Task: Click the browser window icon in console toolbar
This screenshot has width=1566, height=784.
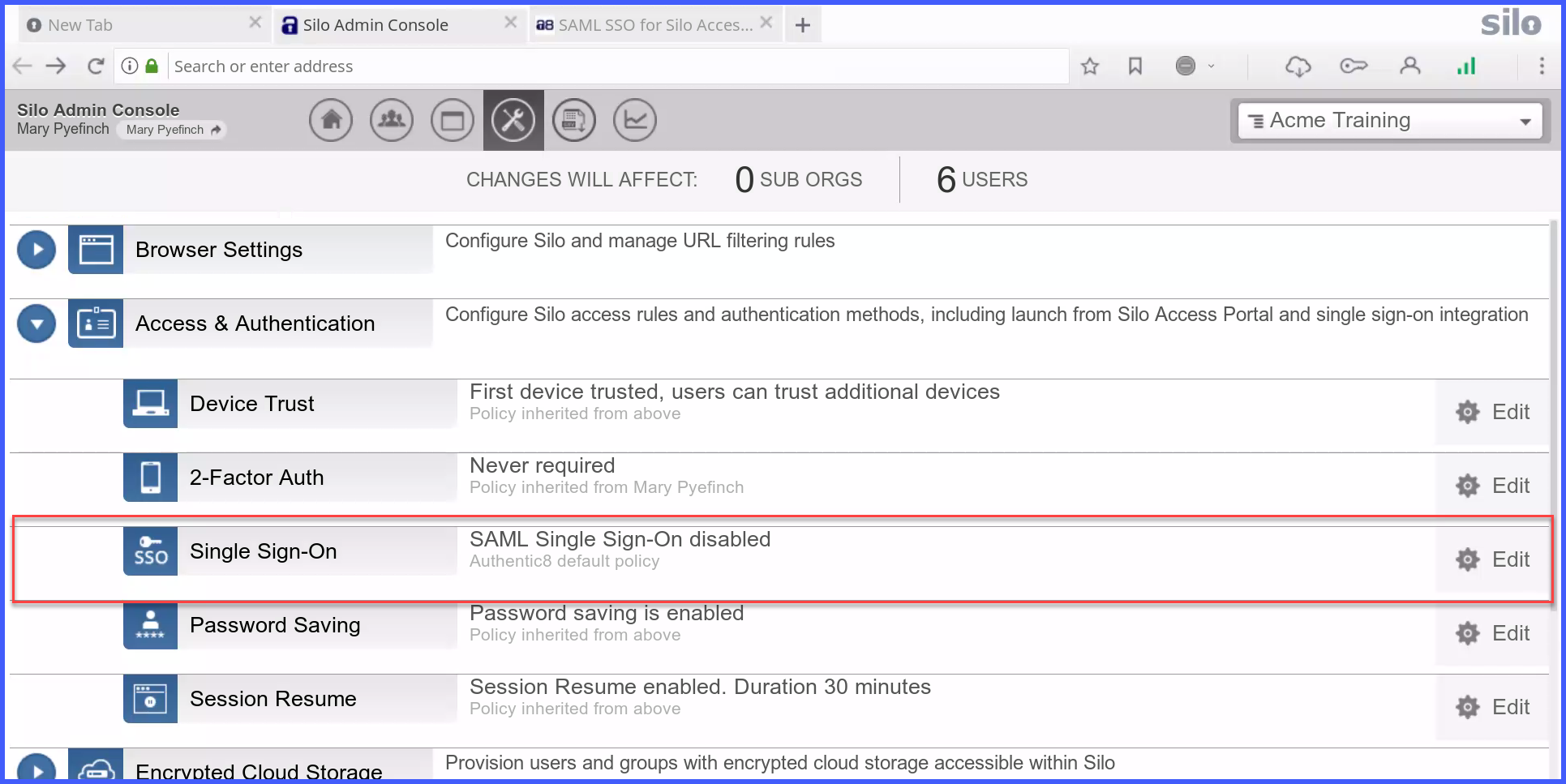Action: (x=453, y=120)
